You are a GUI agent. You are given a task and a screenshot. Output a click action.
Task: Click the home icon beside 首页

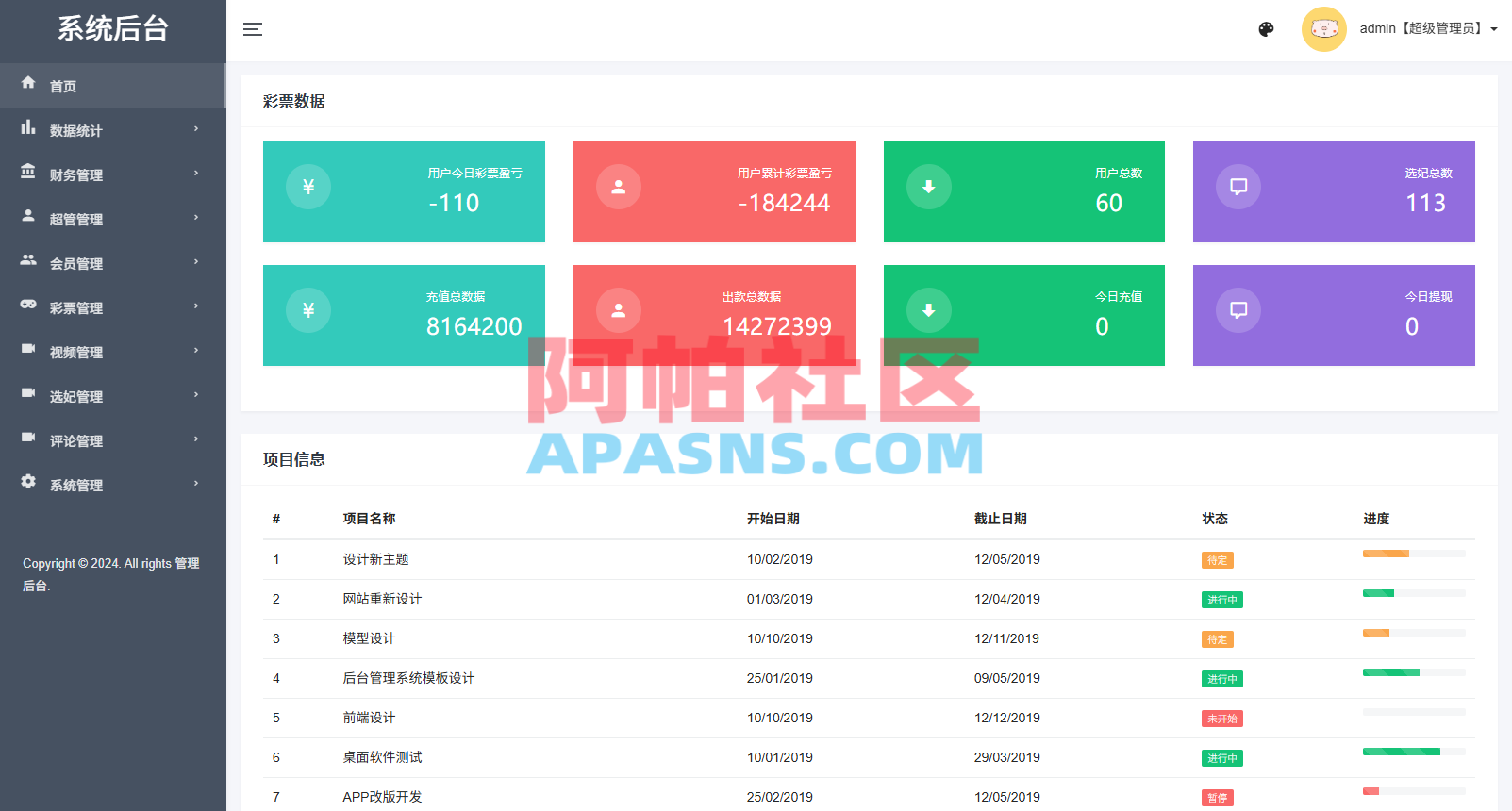(x=28, y=83)
